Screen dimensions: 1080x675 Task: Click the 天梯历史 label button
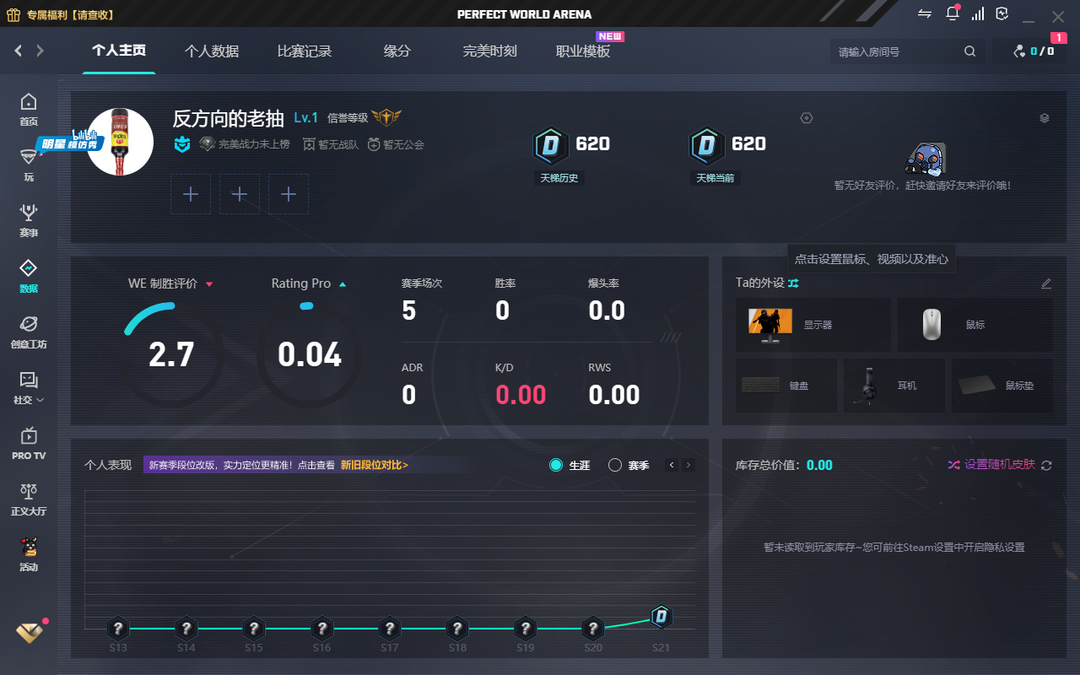[559, 178]
